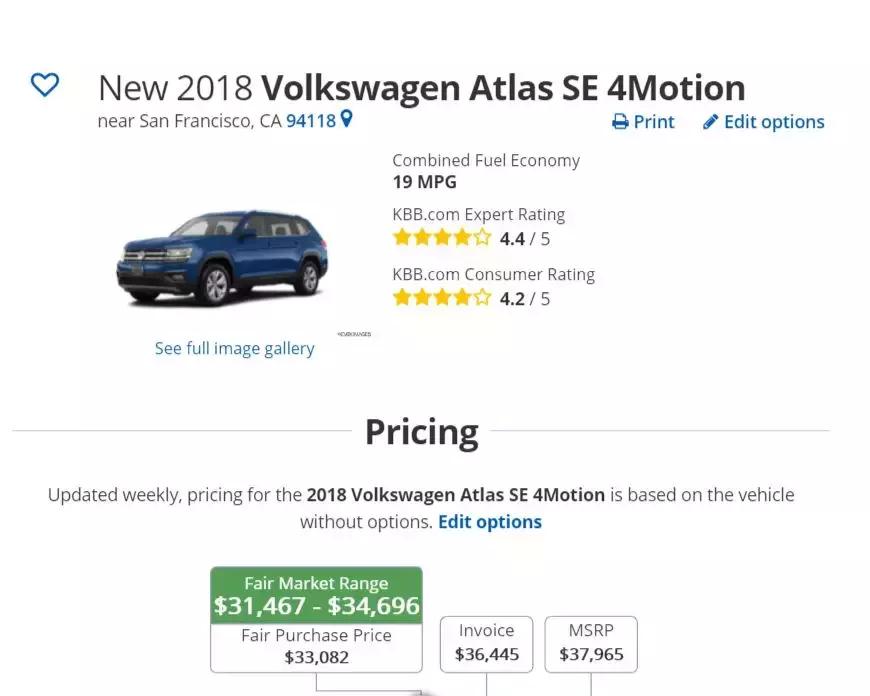This screenshot has height=696, width=870.
Task: Click the Fair Purchase Price $33,082 box
Action: pyautogui.click(x=316, y=647)
